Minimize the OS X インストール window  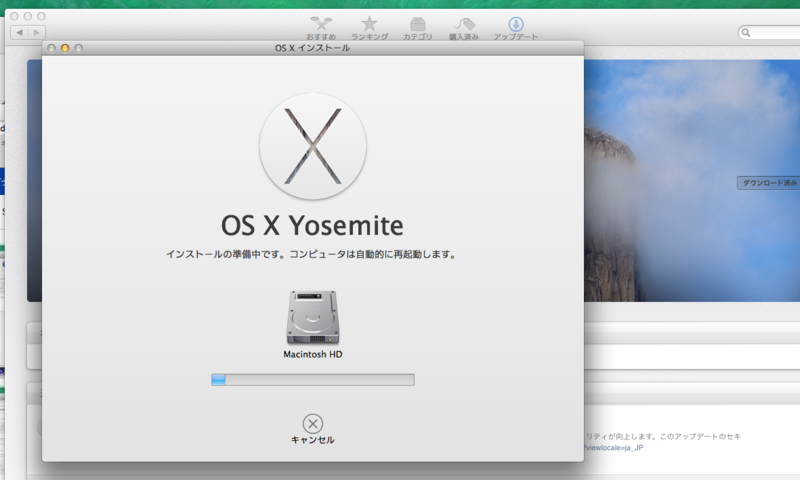point(65,48)
